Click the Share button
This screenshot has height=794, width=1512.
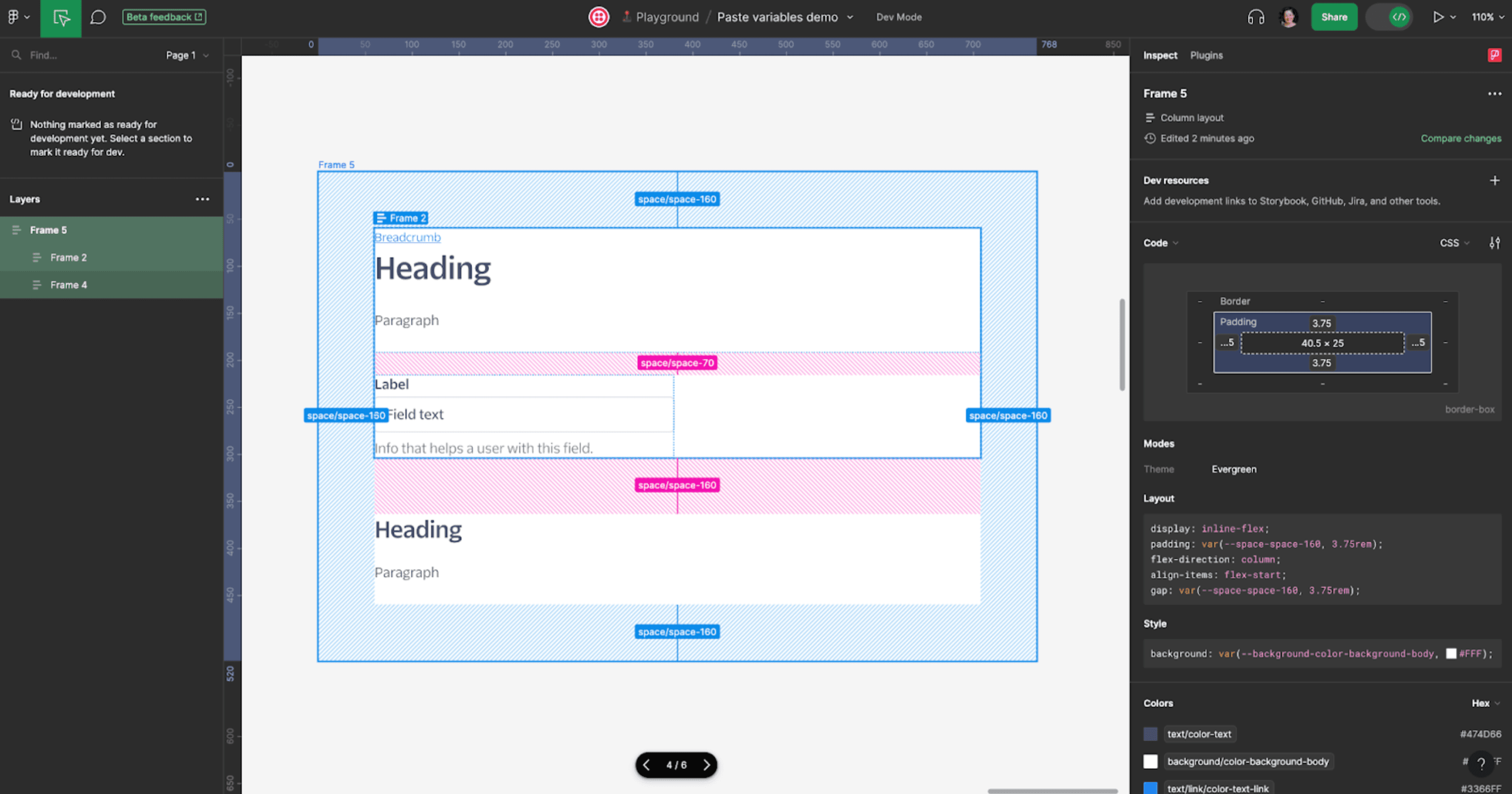(x=1335, y=17)
